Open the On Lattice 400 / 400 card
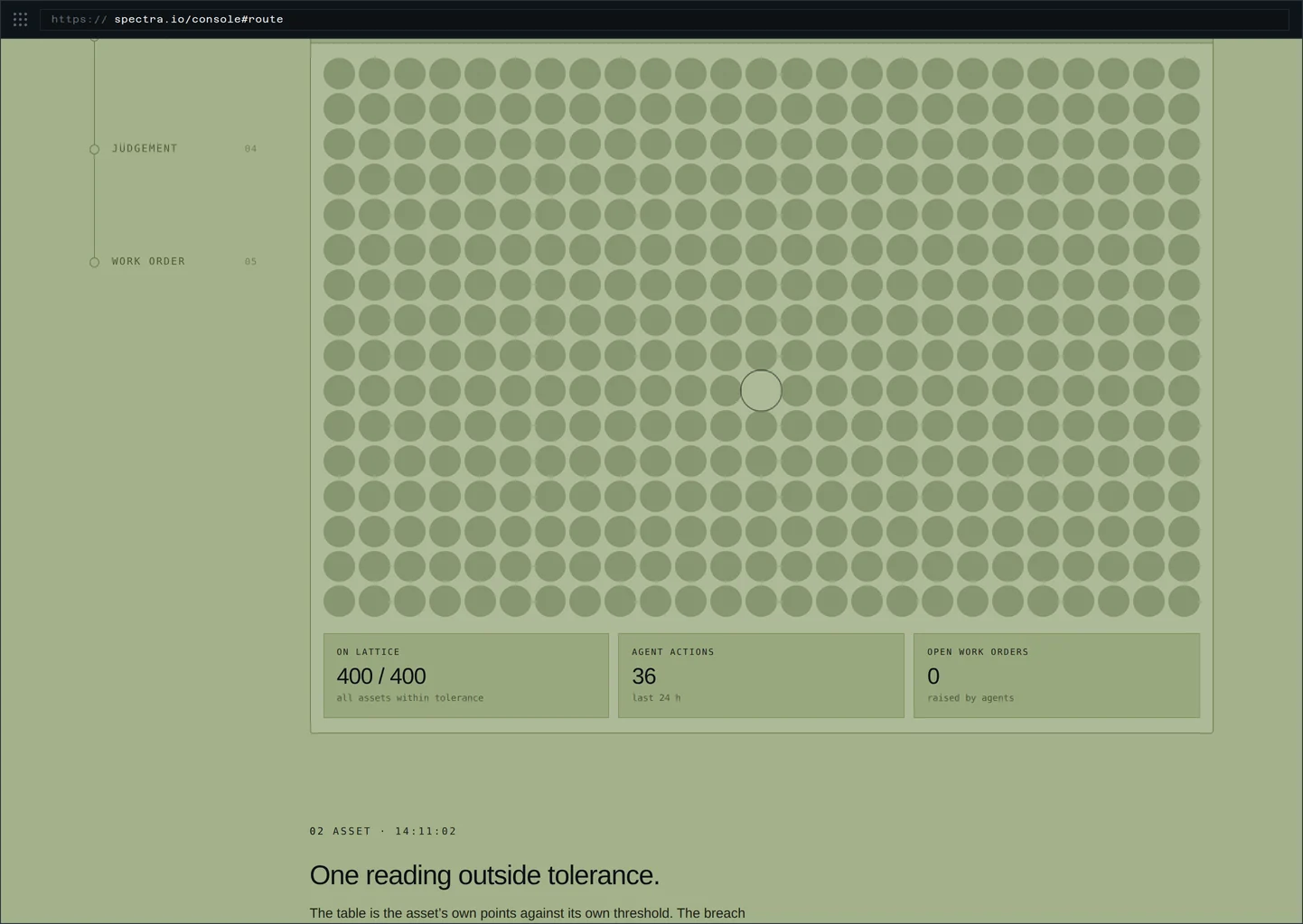Image resolution: width=1303 pixels, height=924 pixels. coord(466,676)
